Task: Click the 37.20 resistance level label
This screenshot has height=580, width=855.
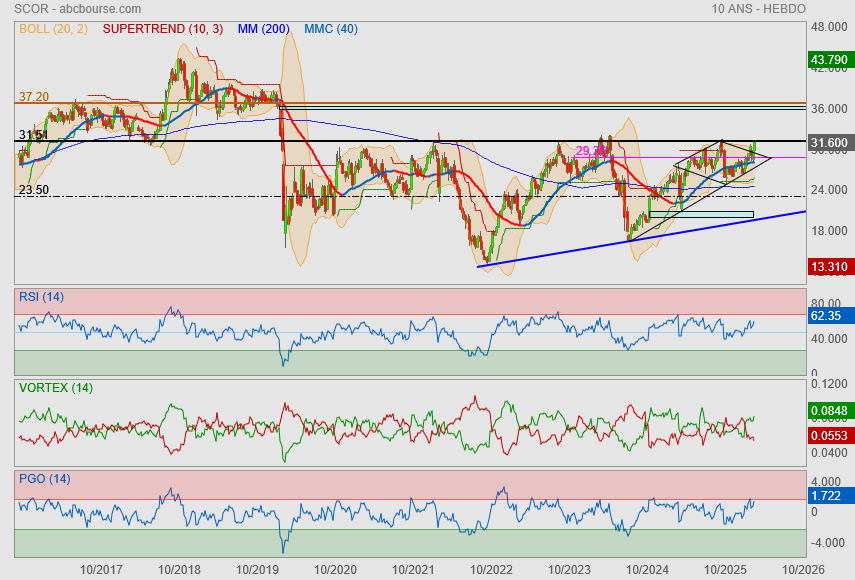Action: click(x=33, y=97)
